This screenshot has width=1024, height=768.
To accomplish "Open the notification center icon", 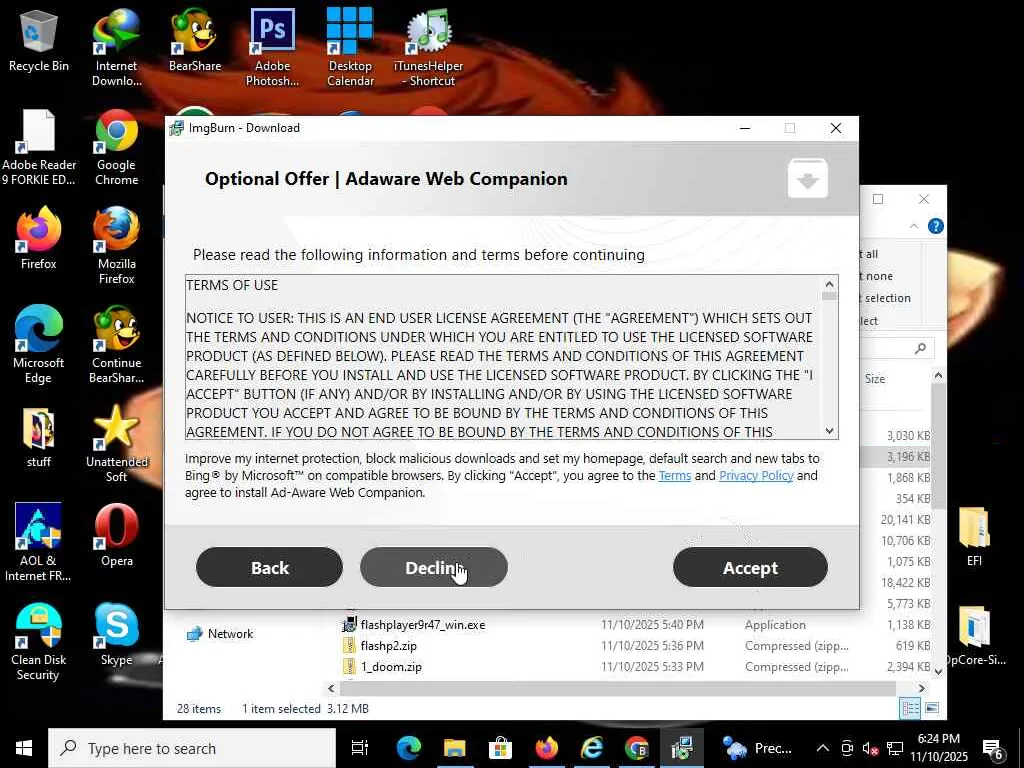I will point(993,748).
